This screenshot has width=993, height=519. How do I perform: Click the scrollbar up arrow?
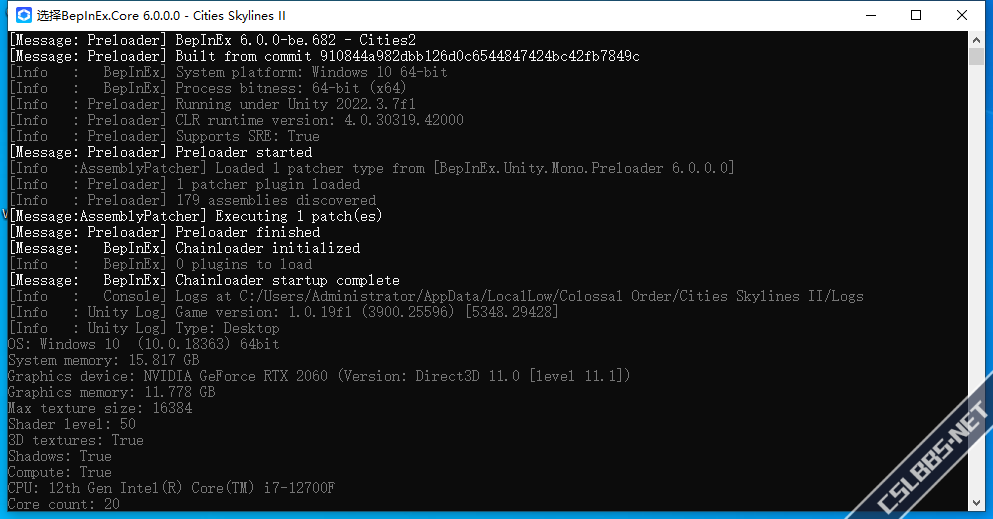click(x=977, y=38)
